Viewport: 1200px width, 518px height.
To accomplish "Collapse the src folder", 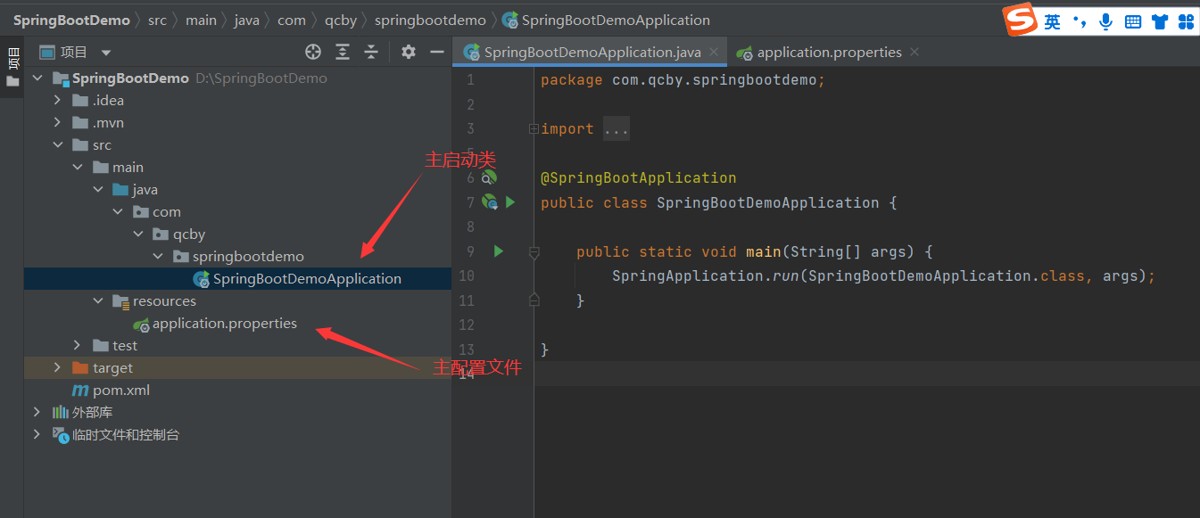I will [x=57, y=145].
